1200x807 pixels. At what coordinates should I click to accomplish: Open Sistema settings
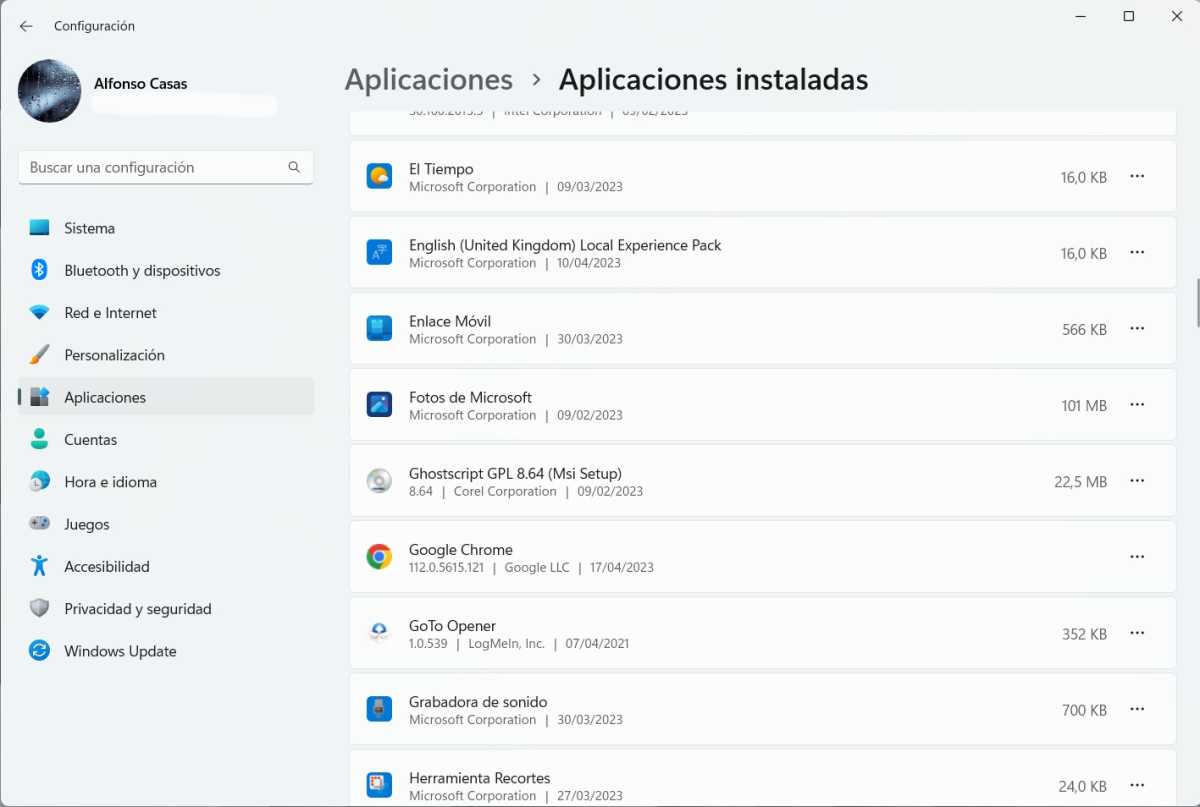click(x=166, y=228)
